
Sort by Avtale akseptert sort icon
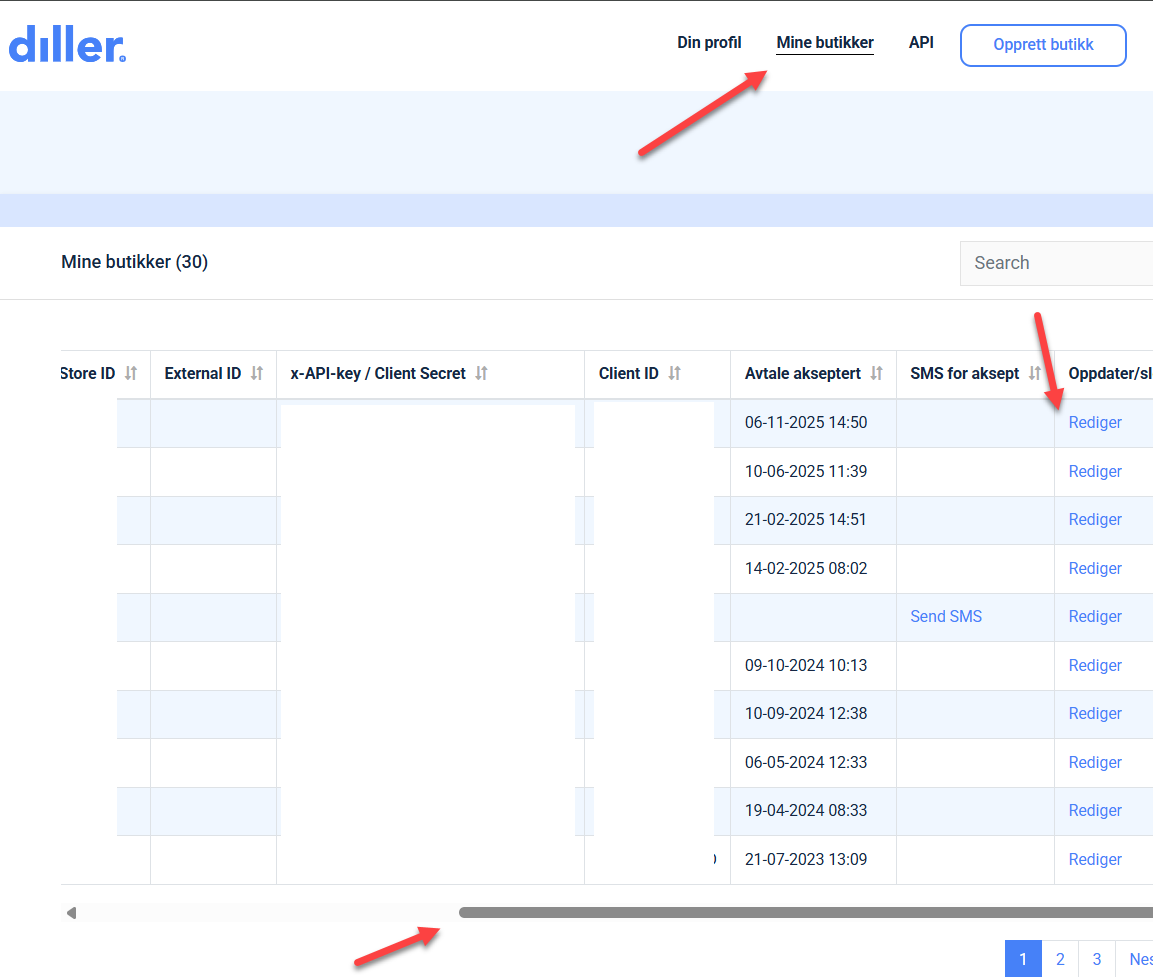tap(876, 373)
